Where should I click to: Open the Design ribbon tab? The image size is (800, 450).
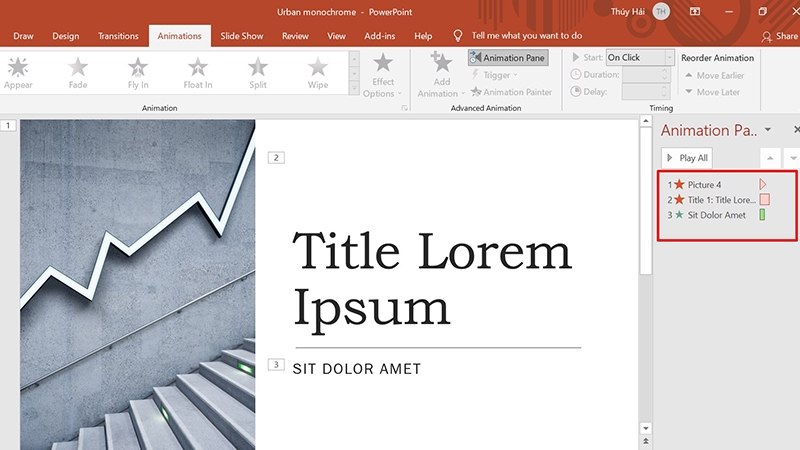(66, 36)
